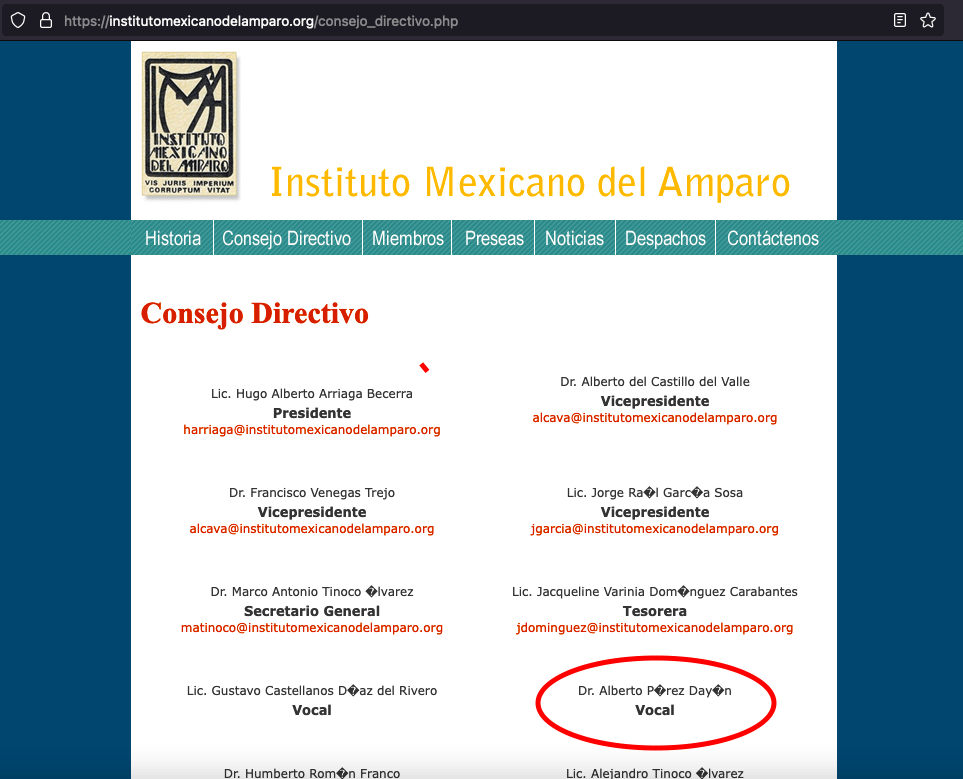This screenshot has height=779, width=963.
Task: Toggle reader view icon in address bar
Action: click(900, 20)
